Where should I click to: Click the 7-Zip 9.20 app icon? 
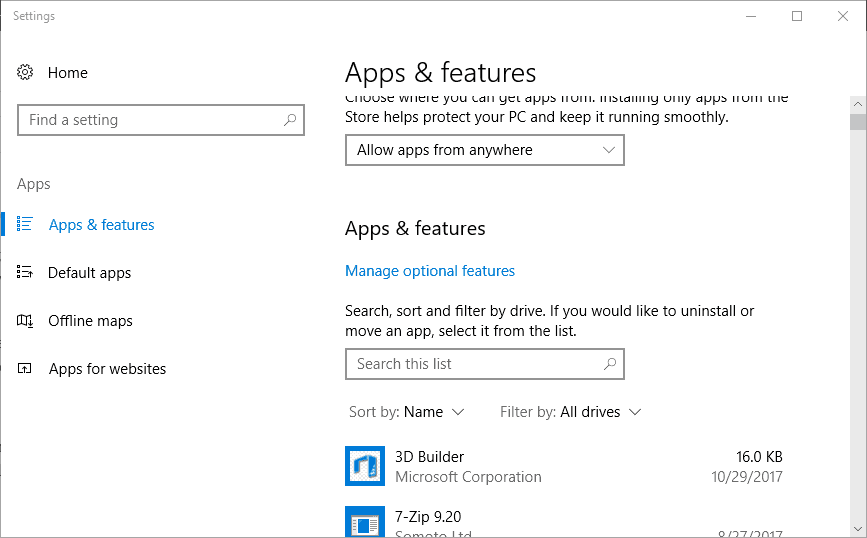pos(365,521)
